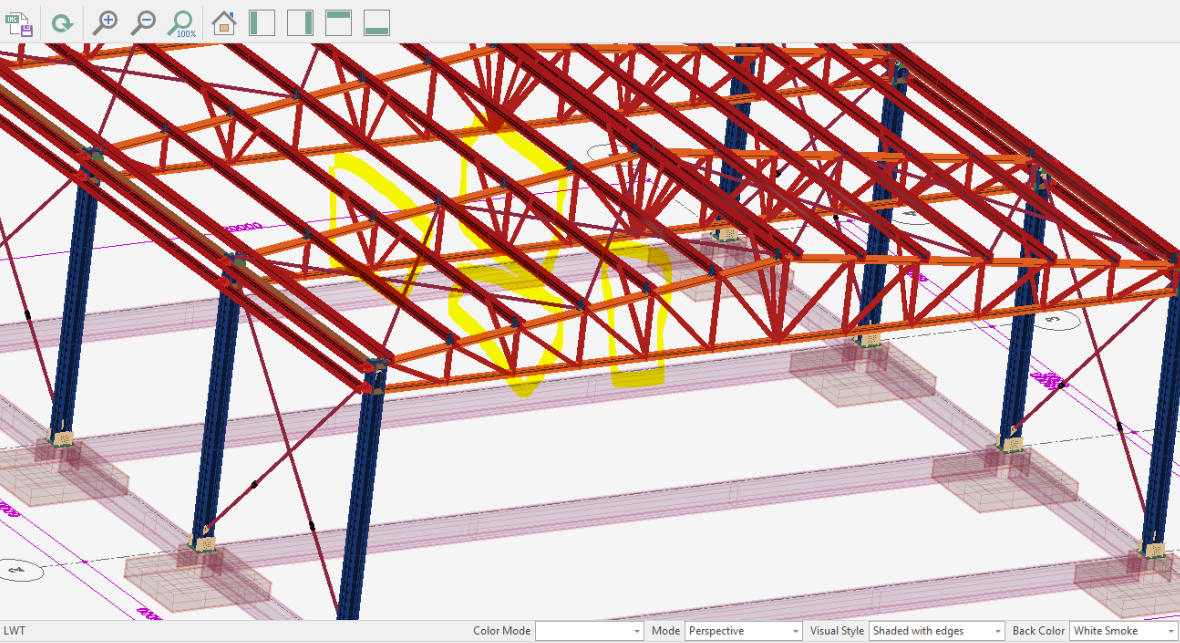
Task: Switch to the top view
Action: pos(339,23)
